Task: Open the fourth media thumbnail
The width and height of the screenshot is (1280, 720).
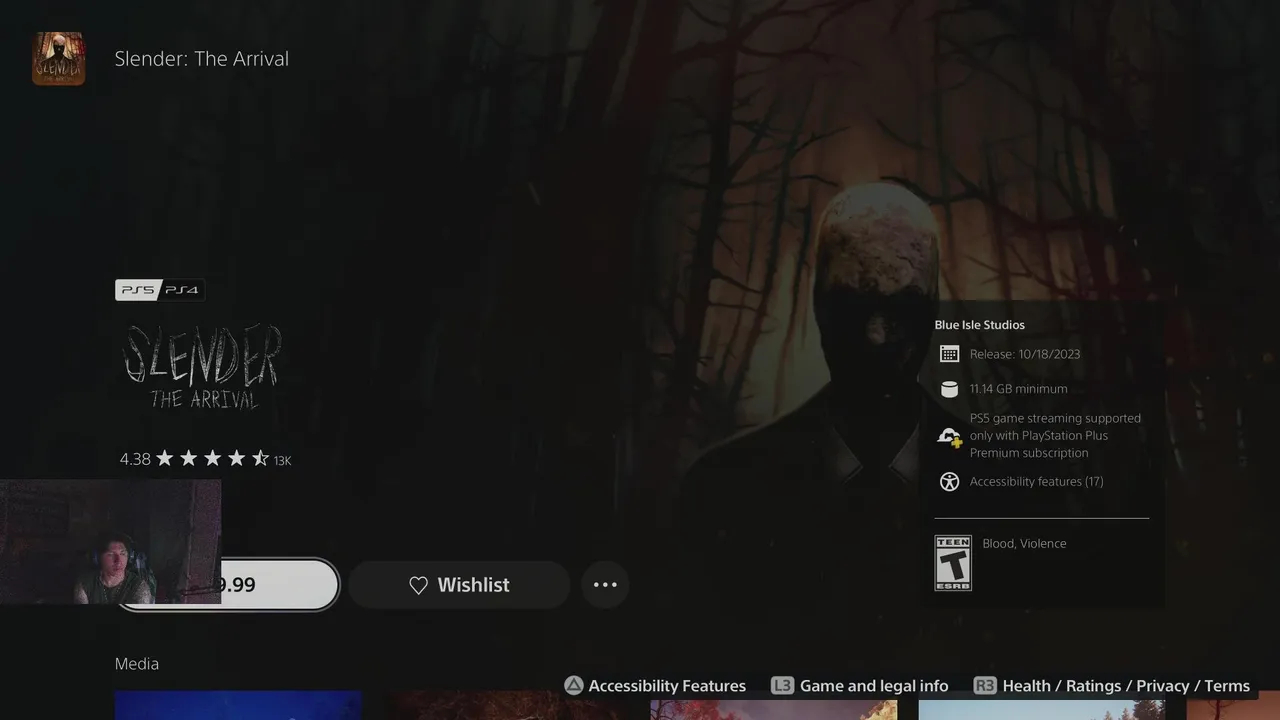Action: [1042, 709]
